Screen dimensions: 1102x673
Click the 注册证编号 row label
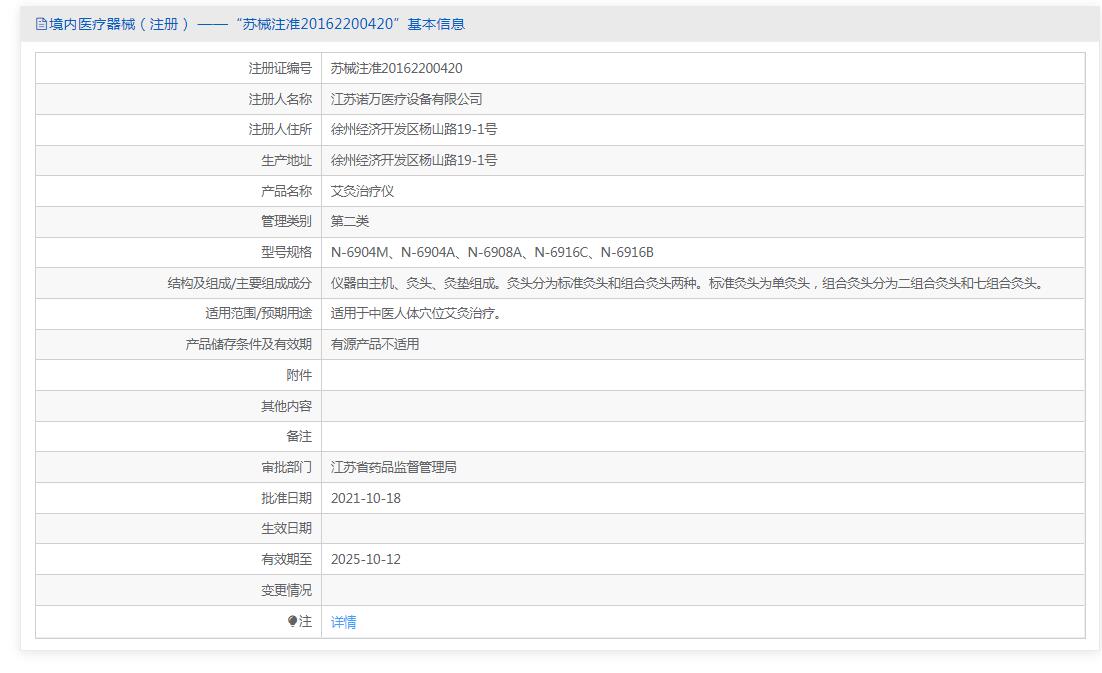[280, 68]
